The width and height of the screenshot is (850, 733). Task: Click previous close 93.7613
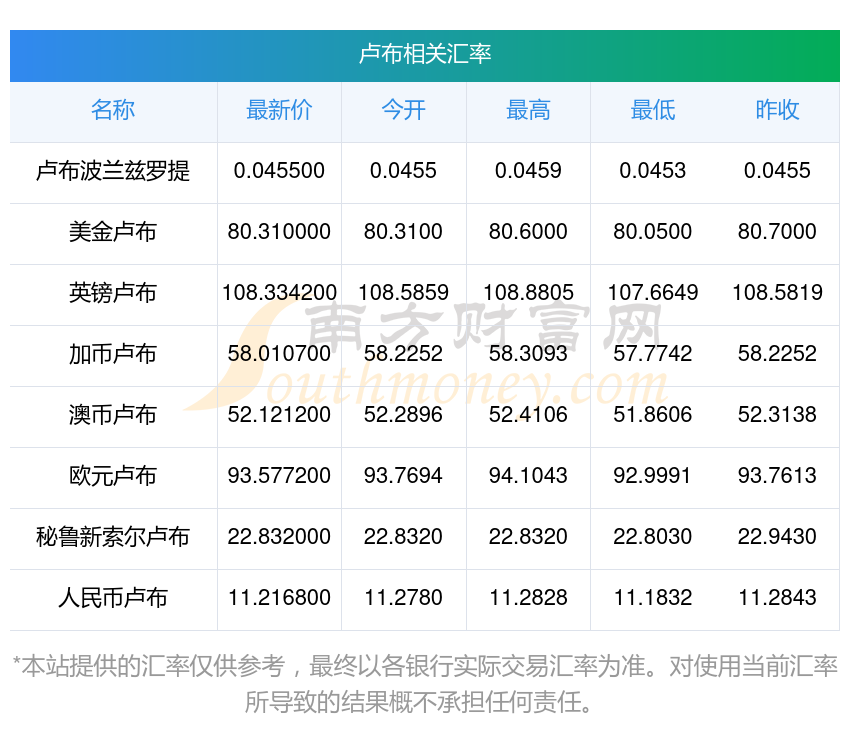[777, 476]
